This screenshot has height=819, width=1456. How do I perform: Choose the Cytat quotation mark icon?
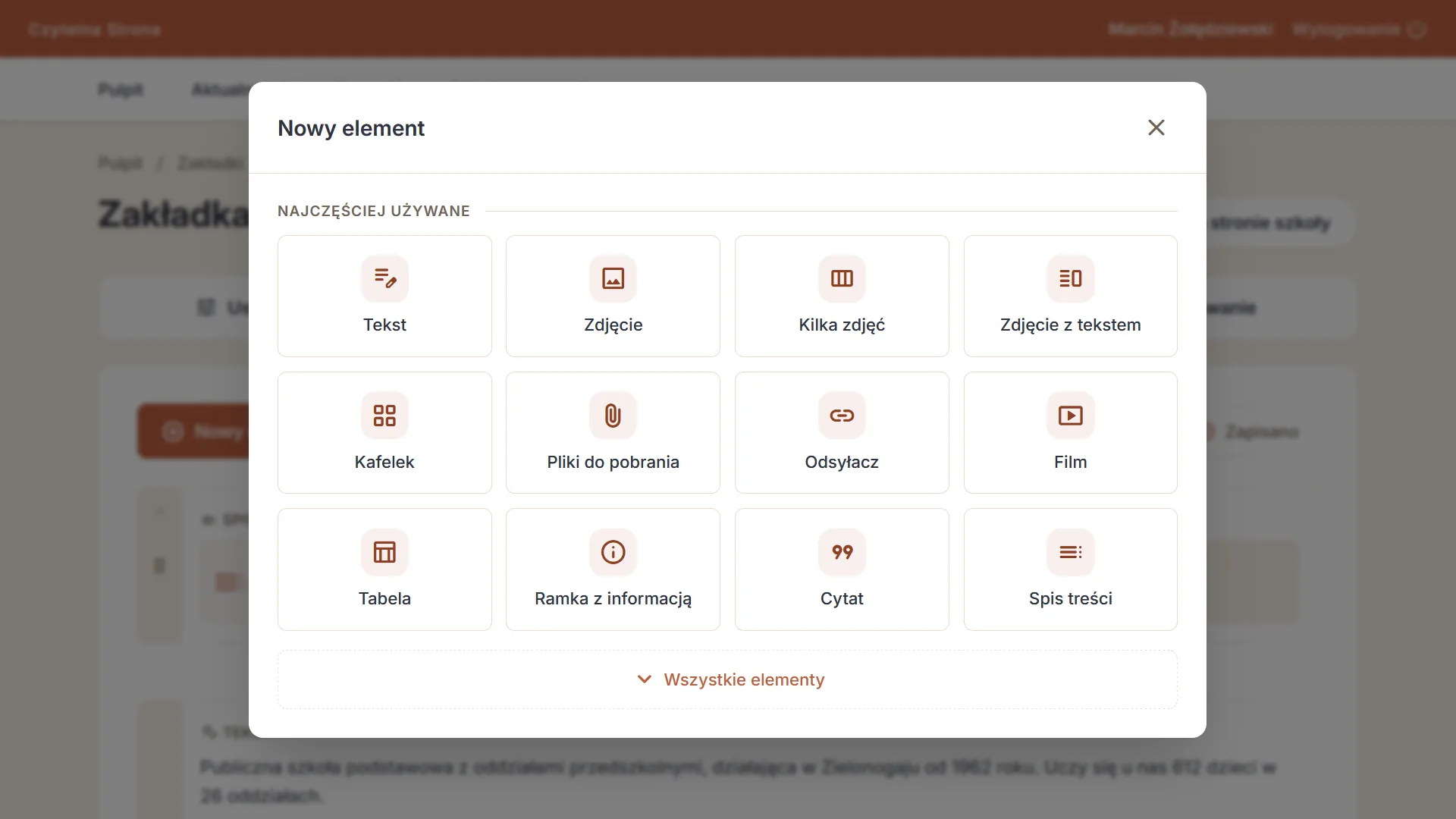coord(842,552)
